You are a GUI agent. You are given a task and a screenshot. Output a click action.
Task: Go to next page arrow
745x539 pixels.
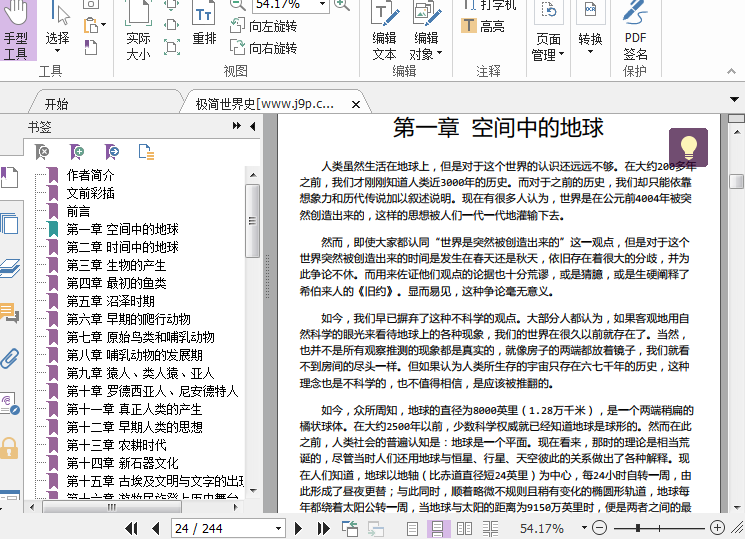pos(298,528)
